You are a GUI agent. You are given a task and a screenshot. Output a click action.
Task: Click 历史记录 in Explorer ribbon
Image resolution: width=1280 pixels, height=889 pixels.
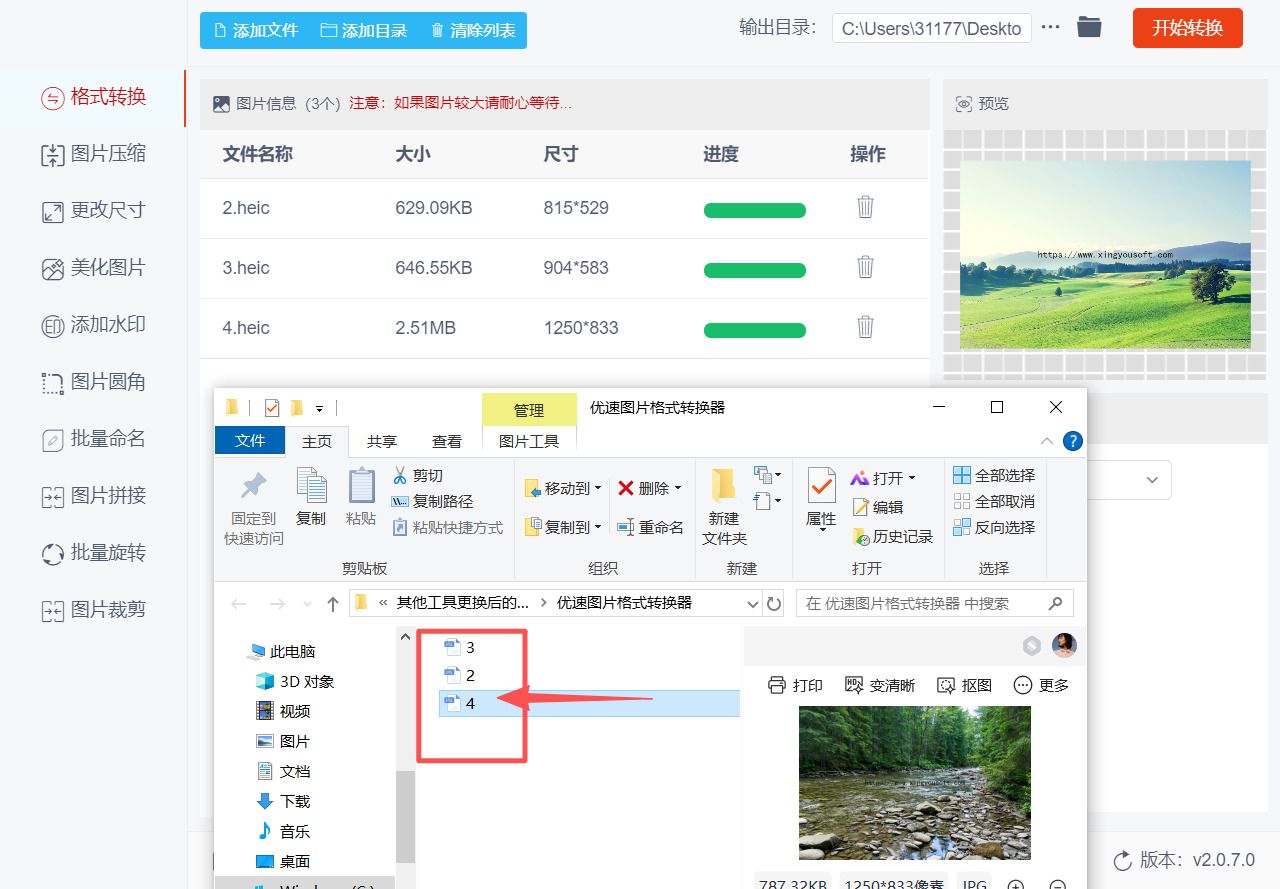coord(893,536)
